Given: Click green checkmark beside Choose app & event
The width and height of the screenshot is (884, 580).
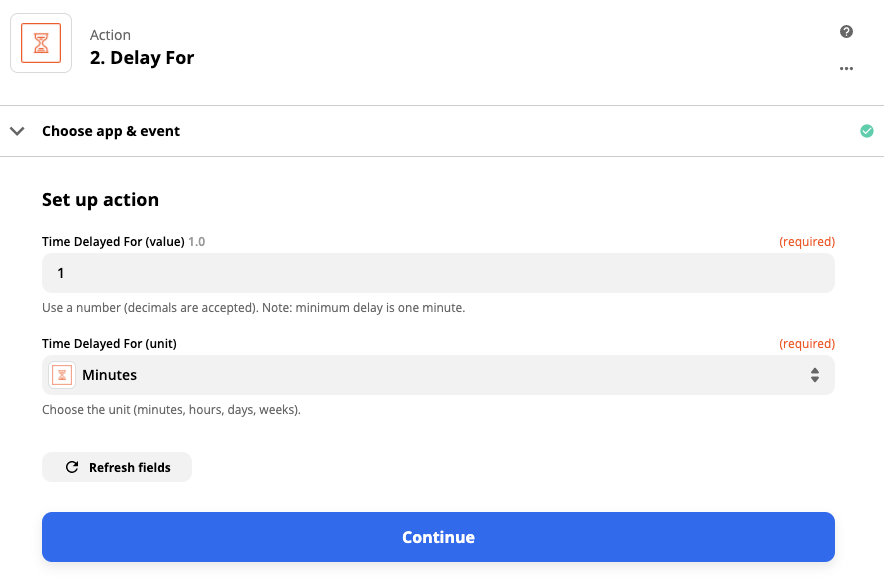Looking at the screenshot, I should (x=866, y=131).
